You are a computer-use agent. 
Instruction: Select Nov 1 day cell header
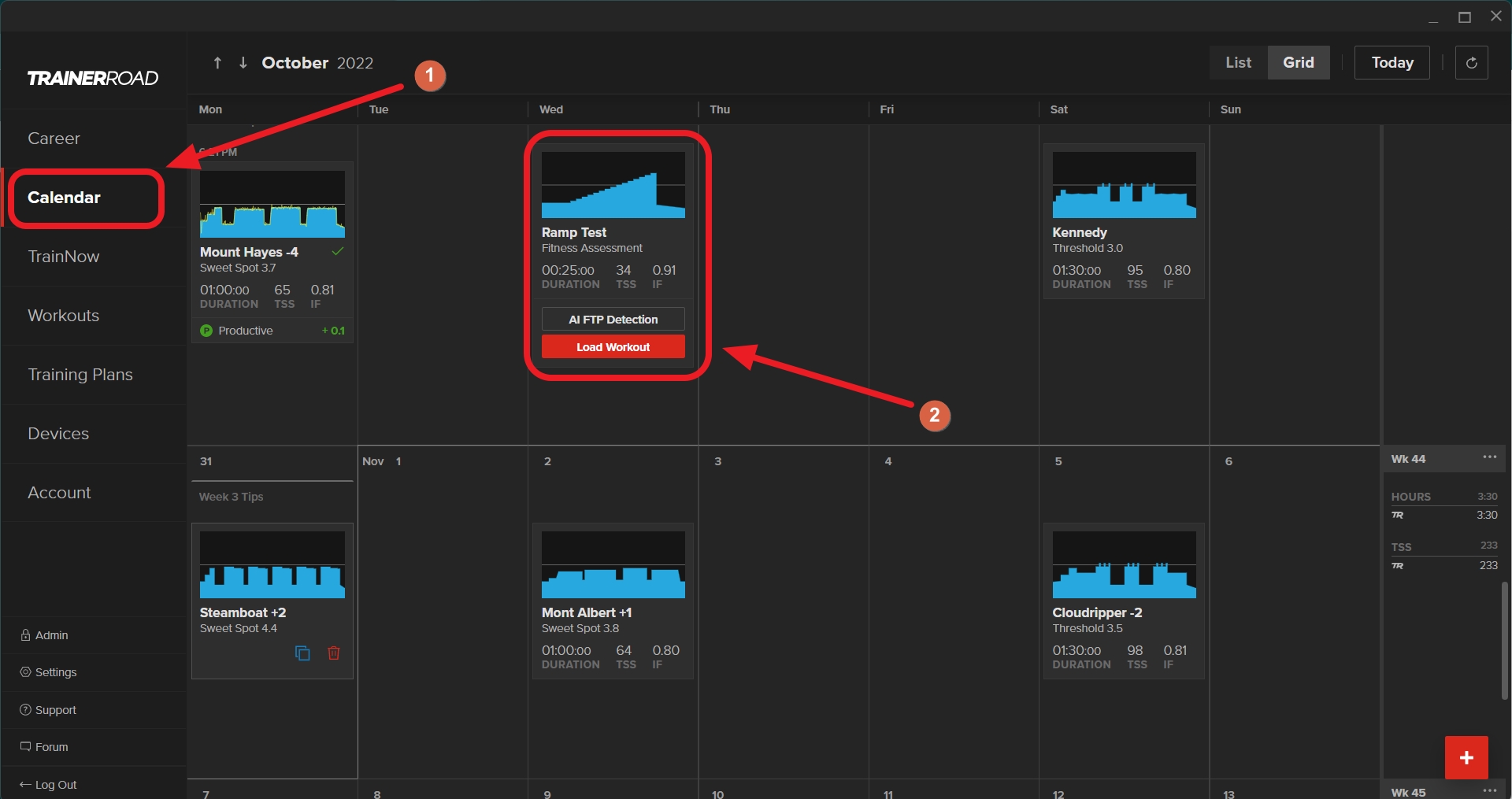(x=382, y=461)
